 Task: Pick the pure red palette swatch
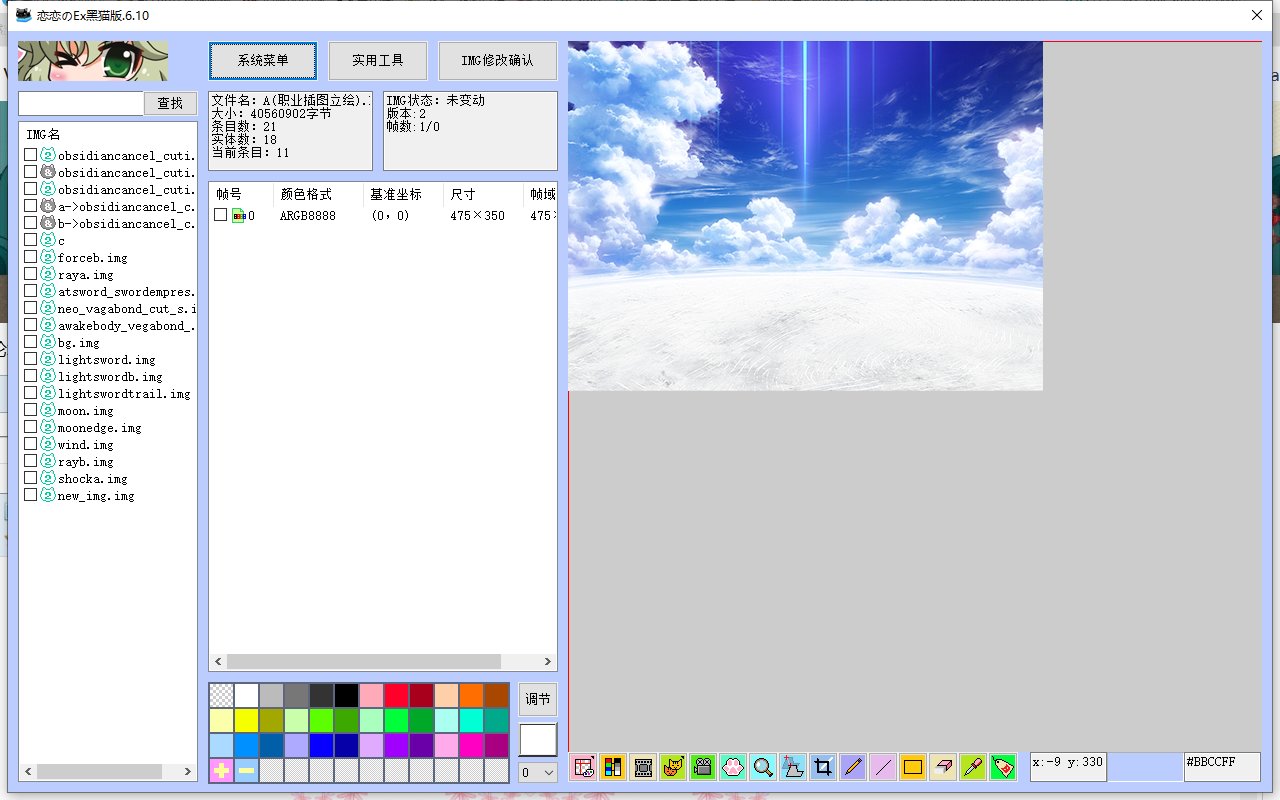(x=397, y=695)
